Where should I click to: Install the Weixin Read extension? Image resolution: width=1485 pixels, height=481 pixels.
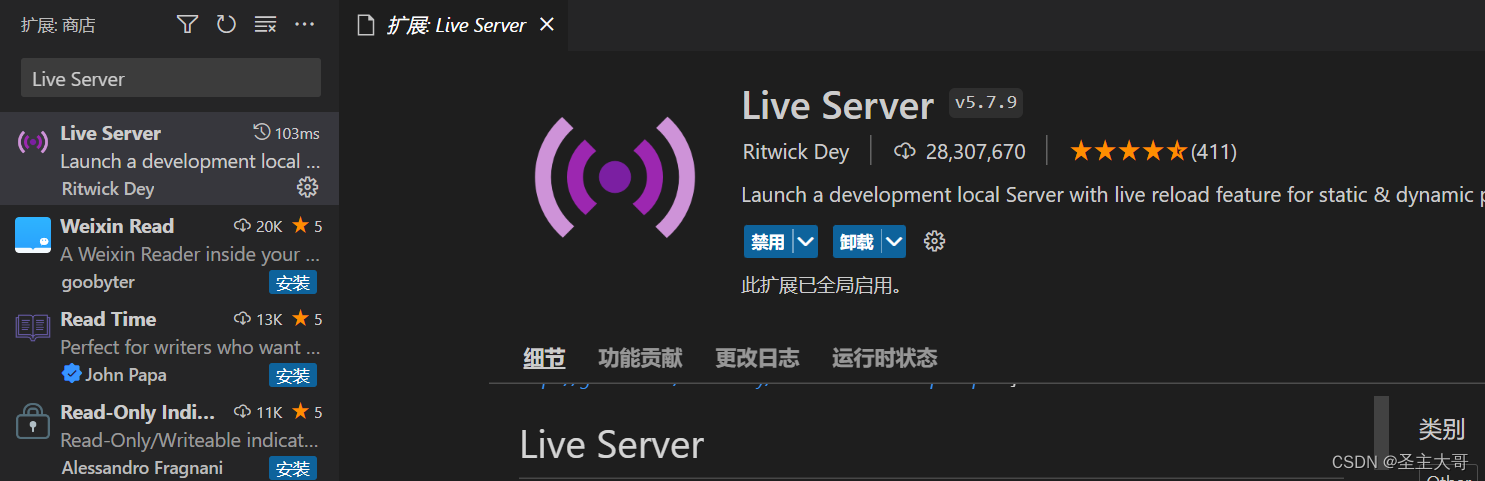[293, 283]
